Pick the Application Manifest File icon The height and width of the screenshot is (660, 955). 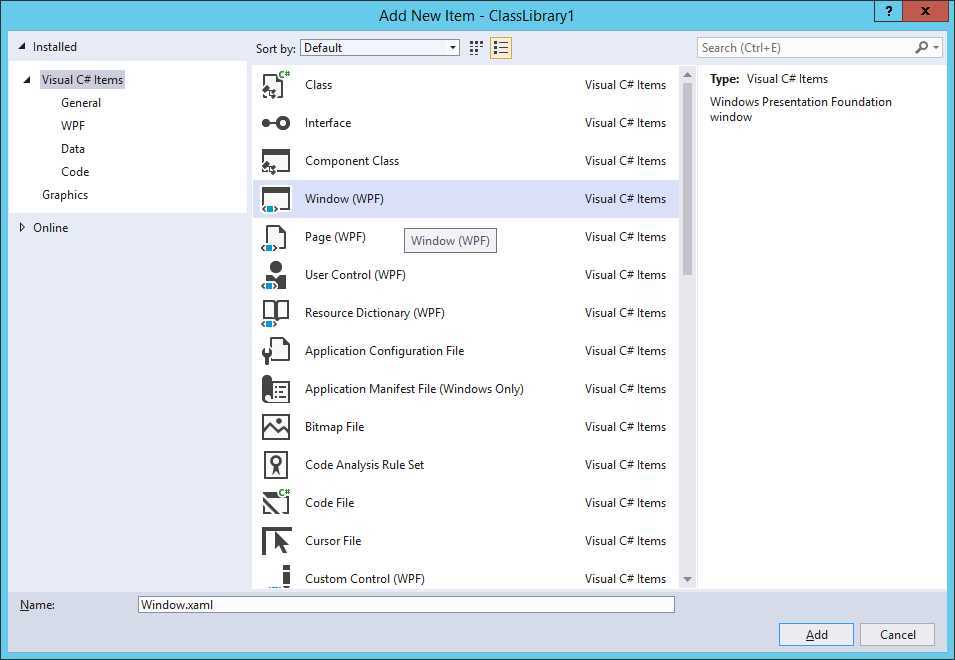276,389
